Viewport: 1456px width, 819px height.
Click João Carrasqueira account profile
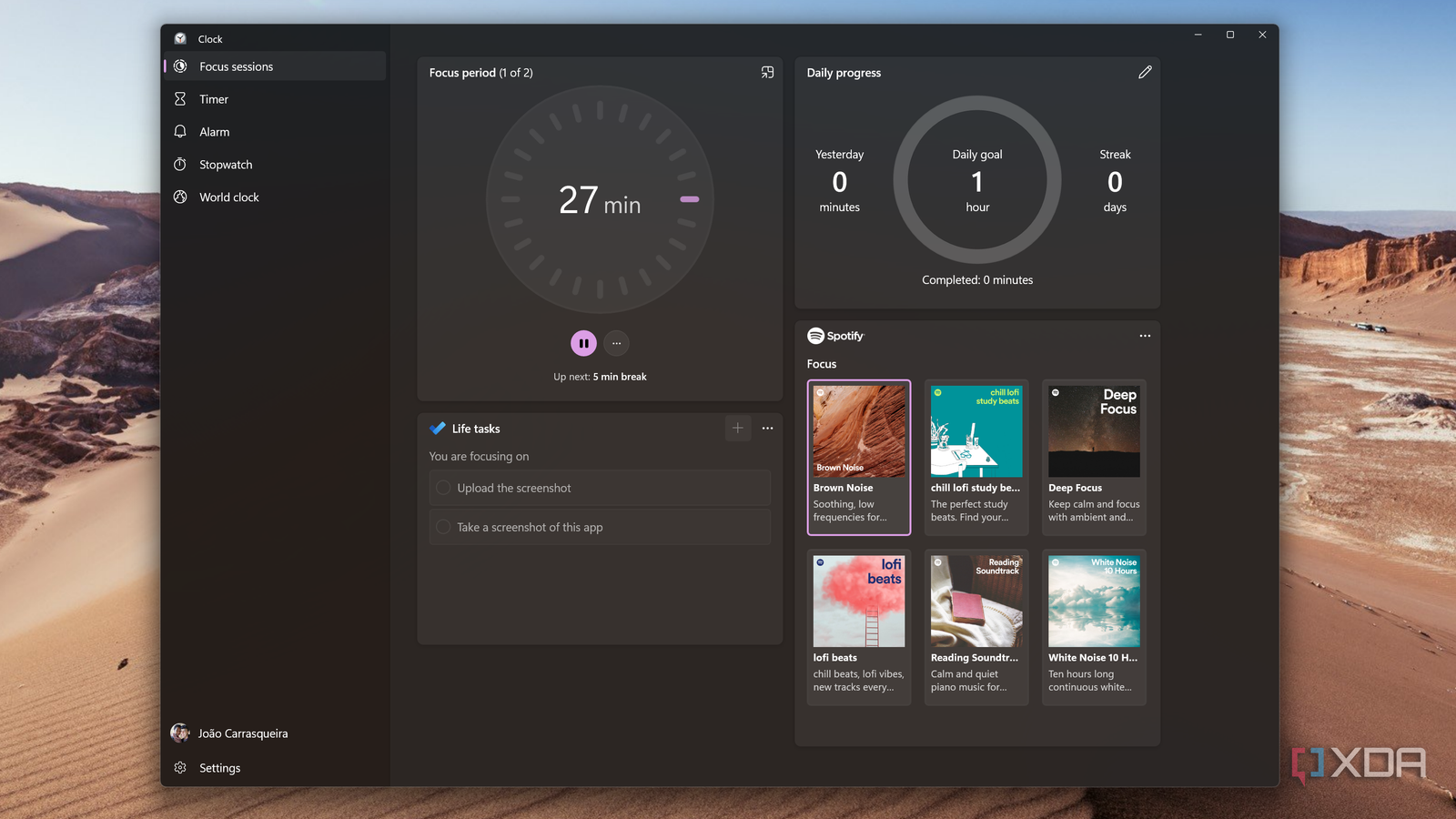point(242,733)
